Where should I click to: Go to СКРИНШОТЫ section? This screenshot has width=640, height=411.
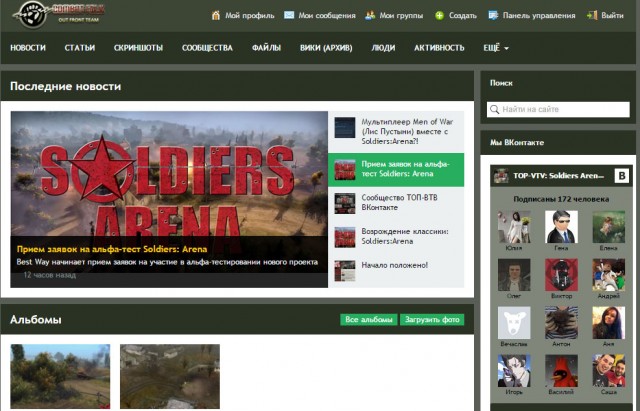click(138, 48)
